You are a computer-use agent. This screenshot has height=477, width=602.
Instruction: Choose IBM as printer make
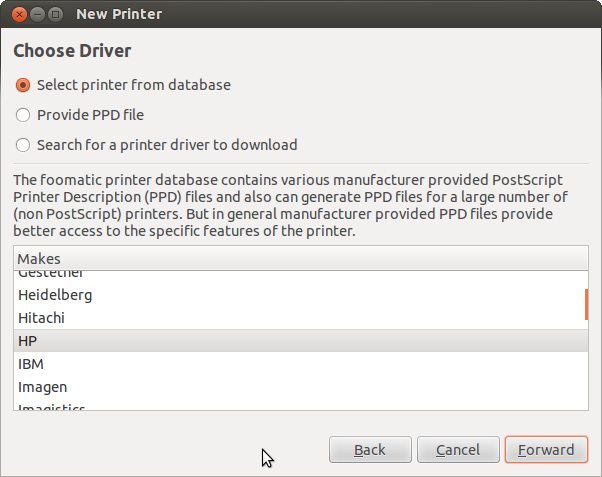point(31,364)
